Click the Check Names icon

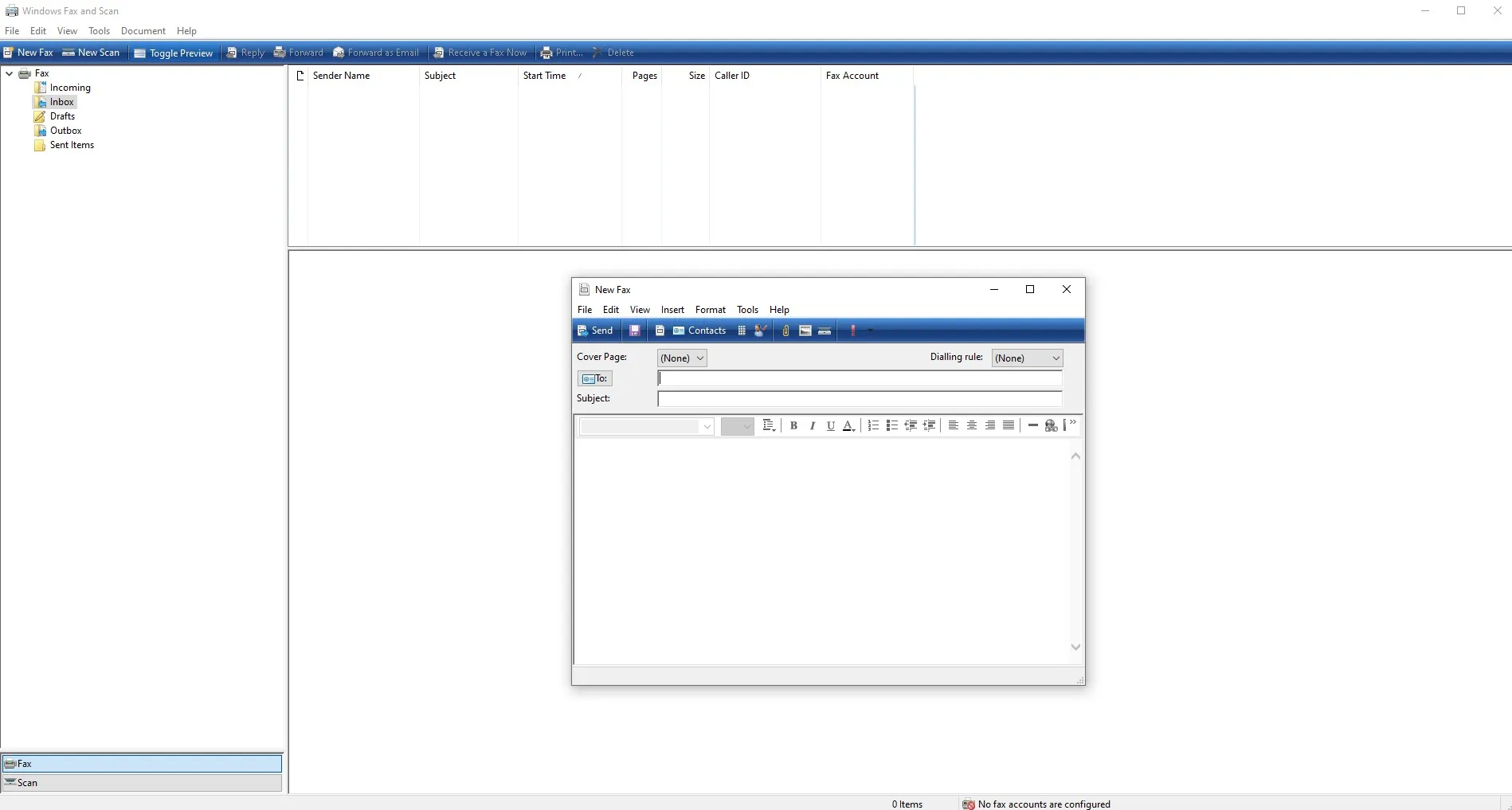(x=761, y=331)
